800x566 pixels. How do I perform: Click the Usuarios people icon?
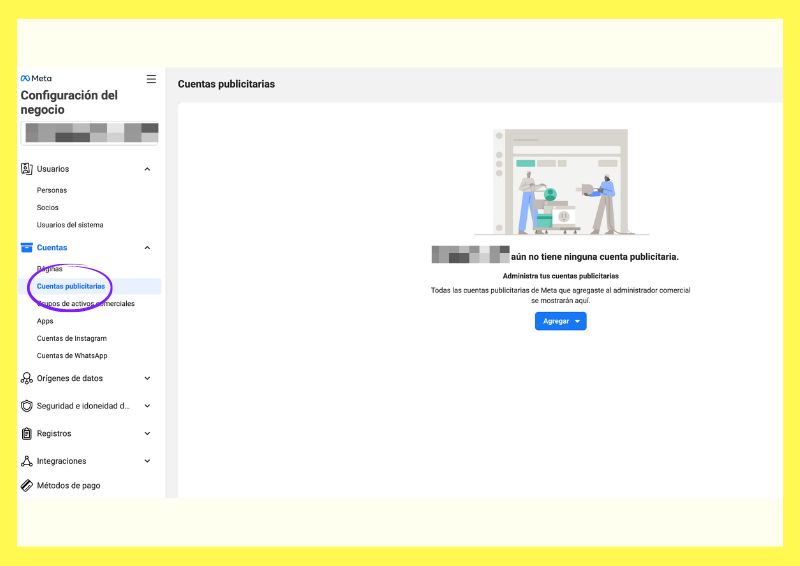(x=27, y=169)
